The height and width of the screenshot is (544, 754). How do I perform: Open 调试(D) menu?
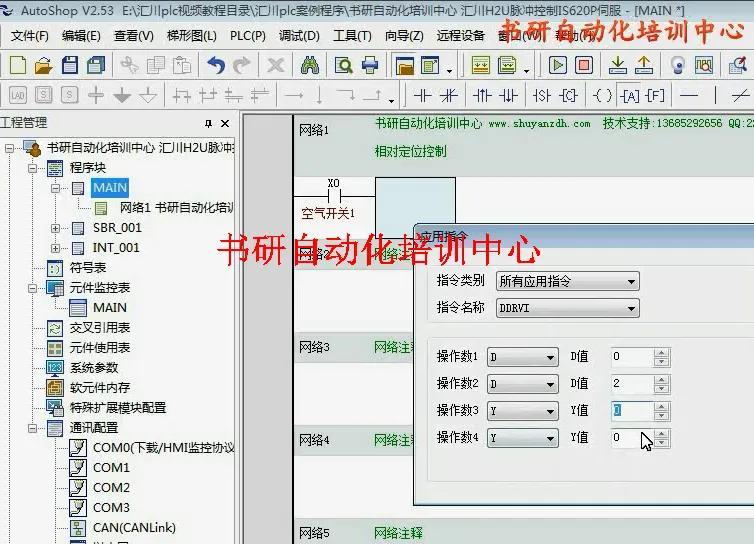click(x=299, y=36)
